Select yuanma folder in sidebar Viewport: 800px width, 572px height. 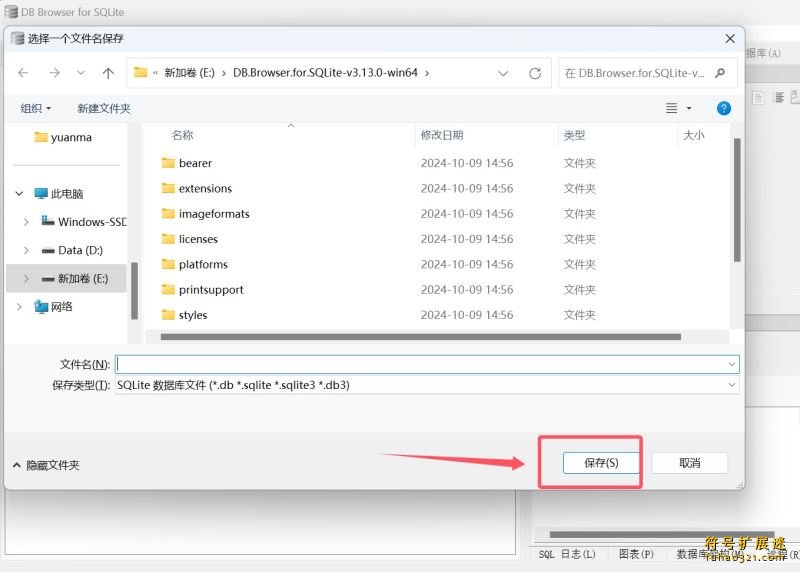(63, 137)
